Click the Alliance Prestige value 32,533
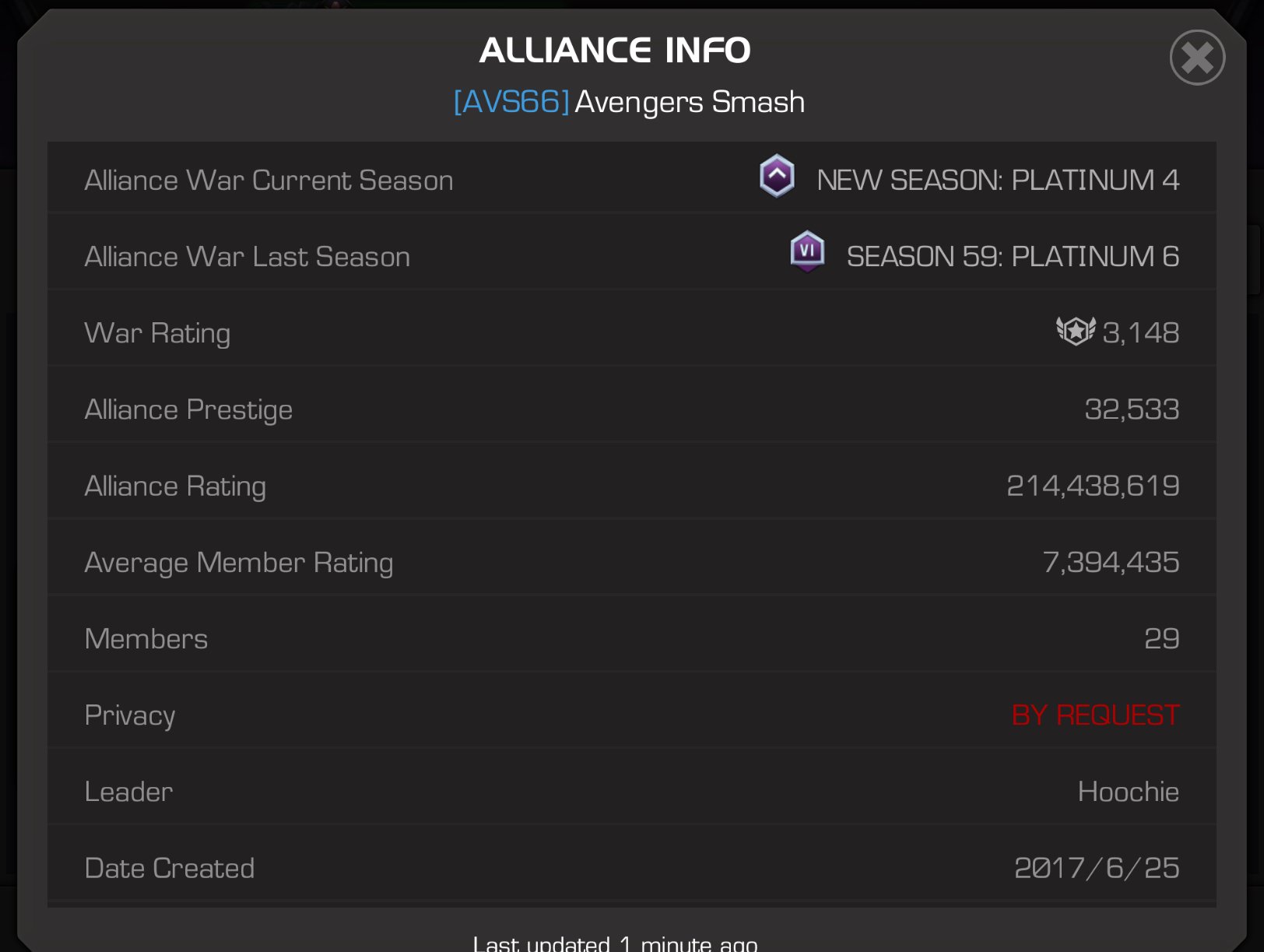 [x=1132, y=409]
